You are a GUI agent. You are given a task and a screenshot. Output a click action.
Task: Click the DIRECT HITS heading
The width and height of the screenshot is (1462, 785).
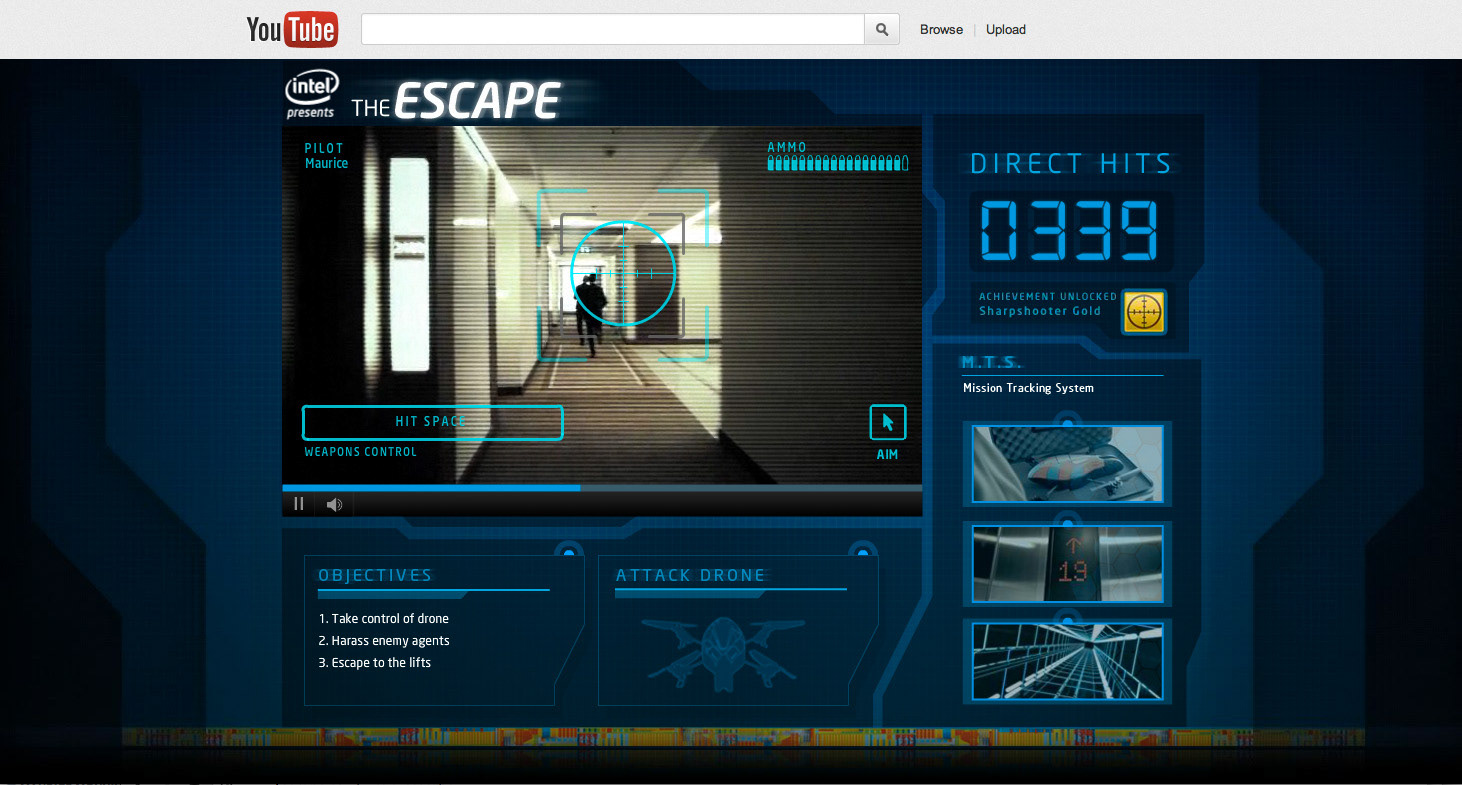click(1071, 164)
